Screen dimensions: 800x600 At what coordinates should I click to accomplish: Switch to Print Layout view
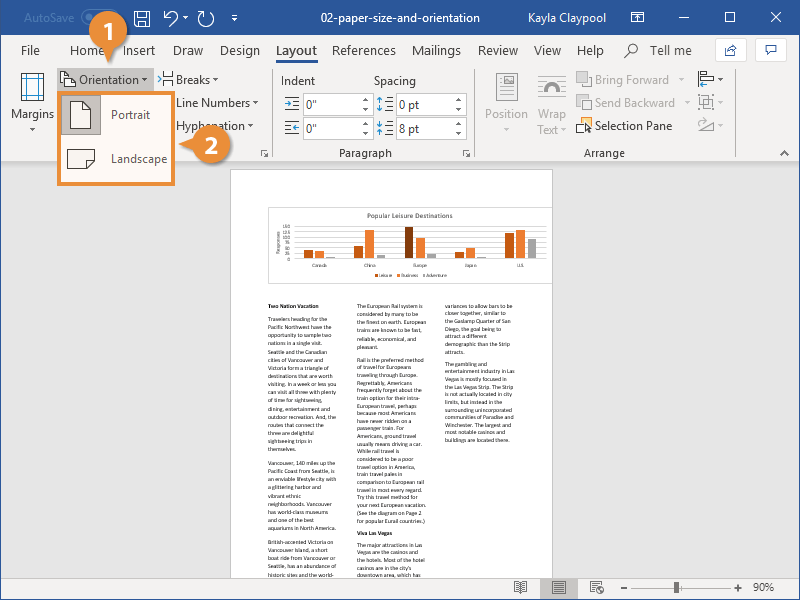pos(559,587)
